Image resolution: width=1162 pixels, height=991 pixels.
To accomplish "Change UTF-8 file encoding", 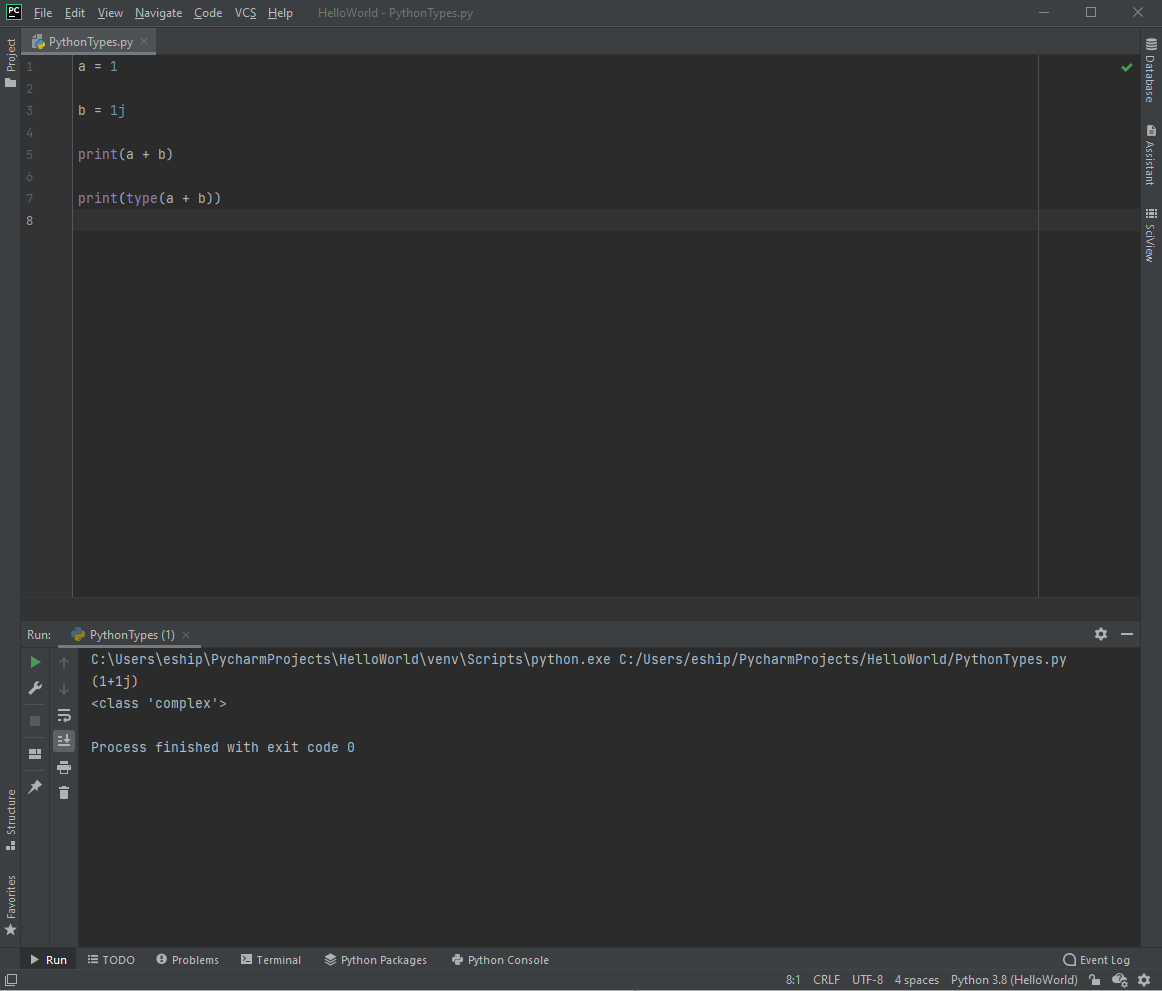I will click(x=867, y=980).
